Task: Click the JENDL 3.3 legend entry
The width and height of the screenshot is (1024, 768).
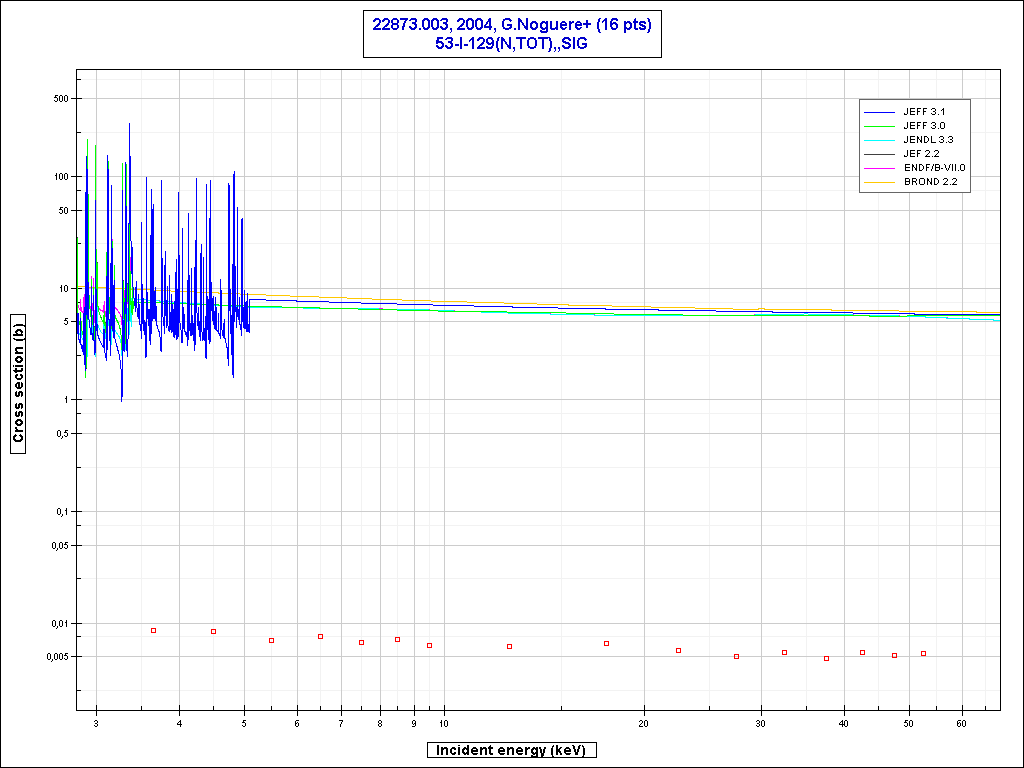Action: 928,140
